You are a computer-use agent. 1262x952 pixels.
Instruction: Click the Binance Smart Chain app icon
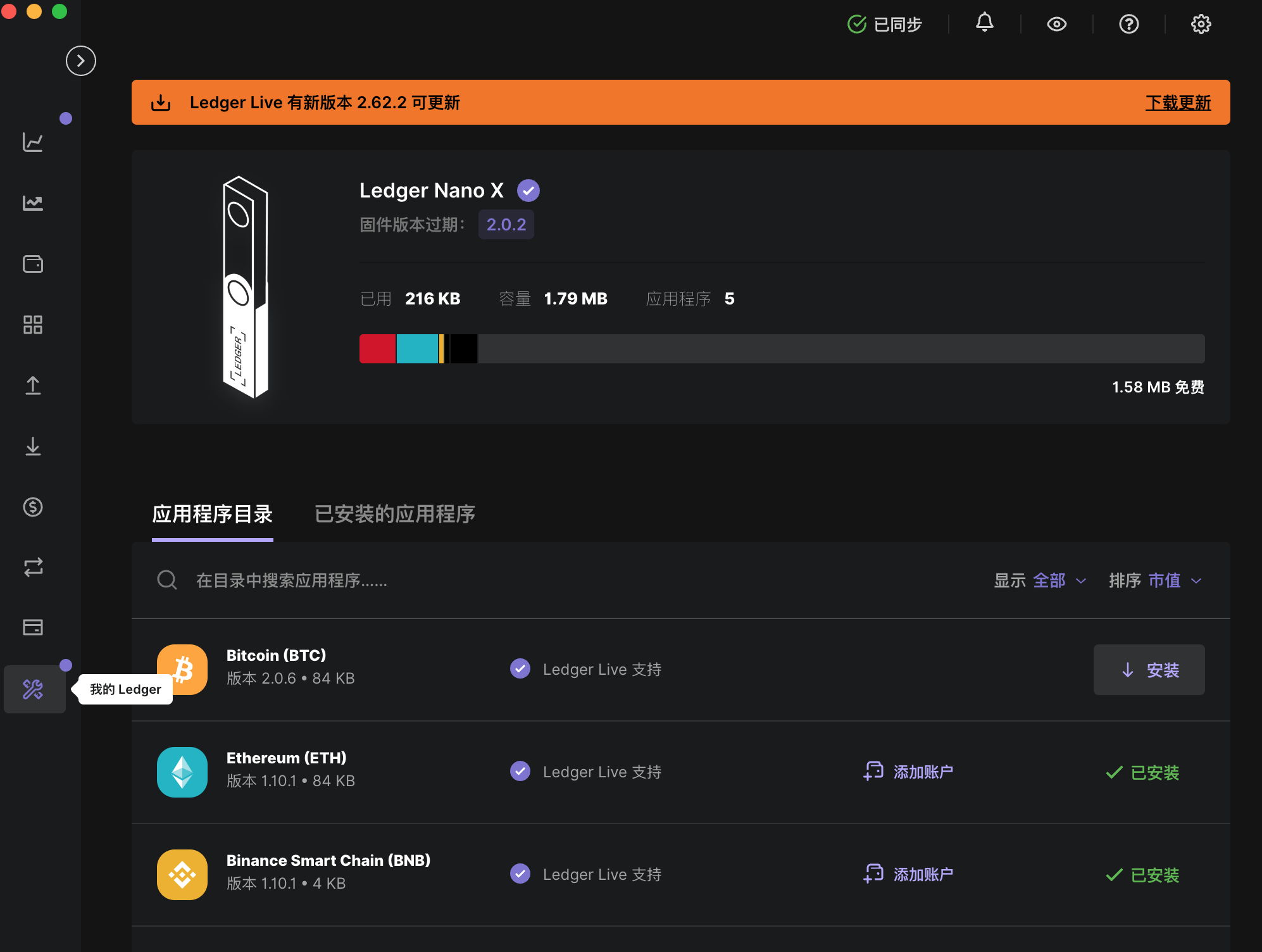click(182, 874)
